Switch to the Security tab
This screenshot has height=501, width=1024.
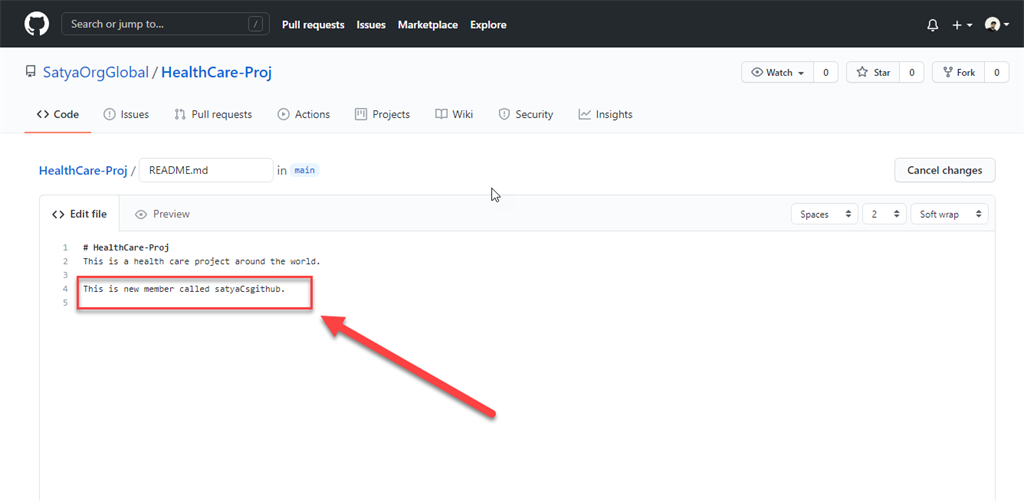(526, 114)
